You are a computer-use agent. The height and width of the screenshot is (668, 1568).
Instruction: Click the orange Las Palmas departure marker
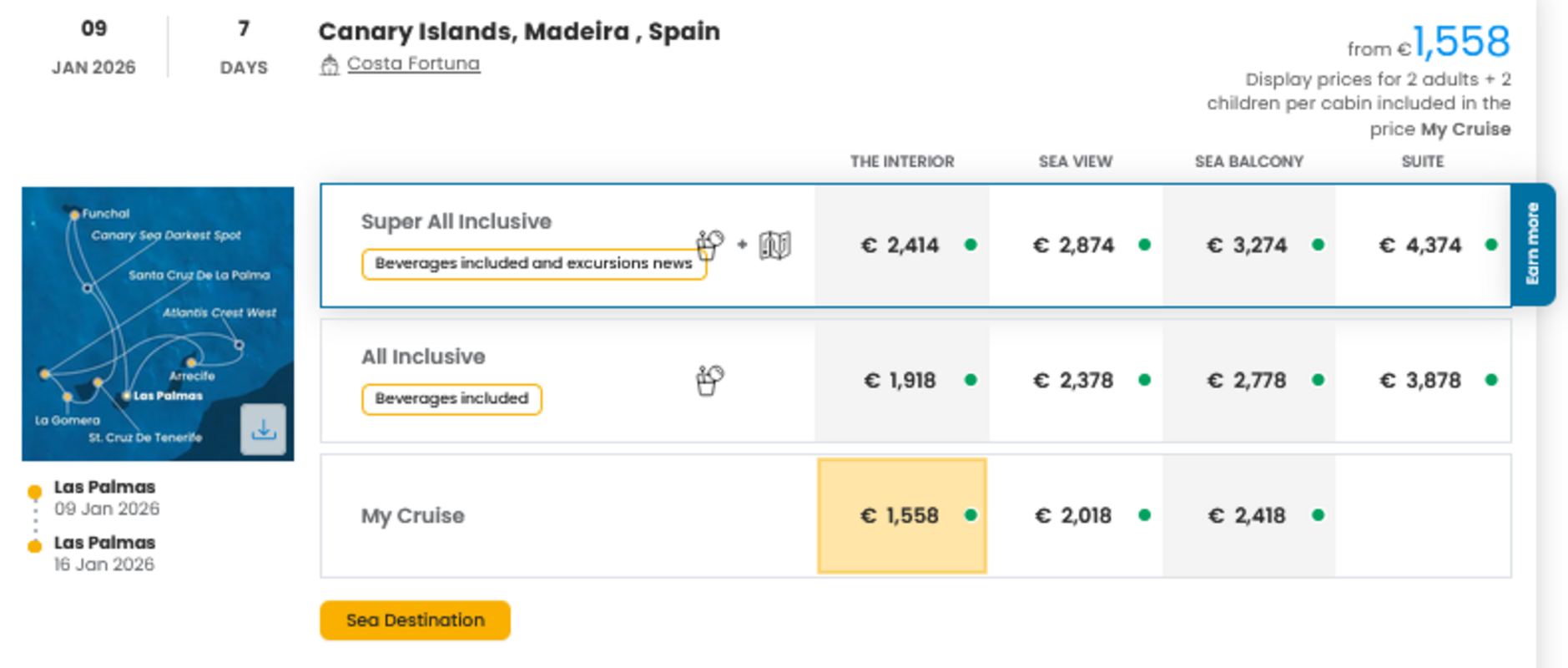(34, 492)
